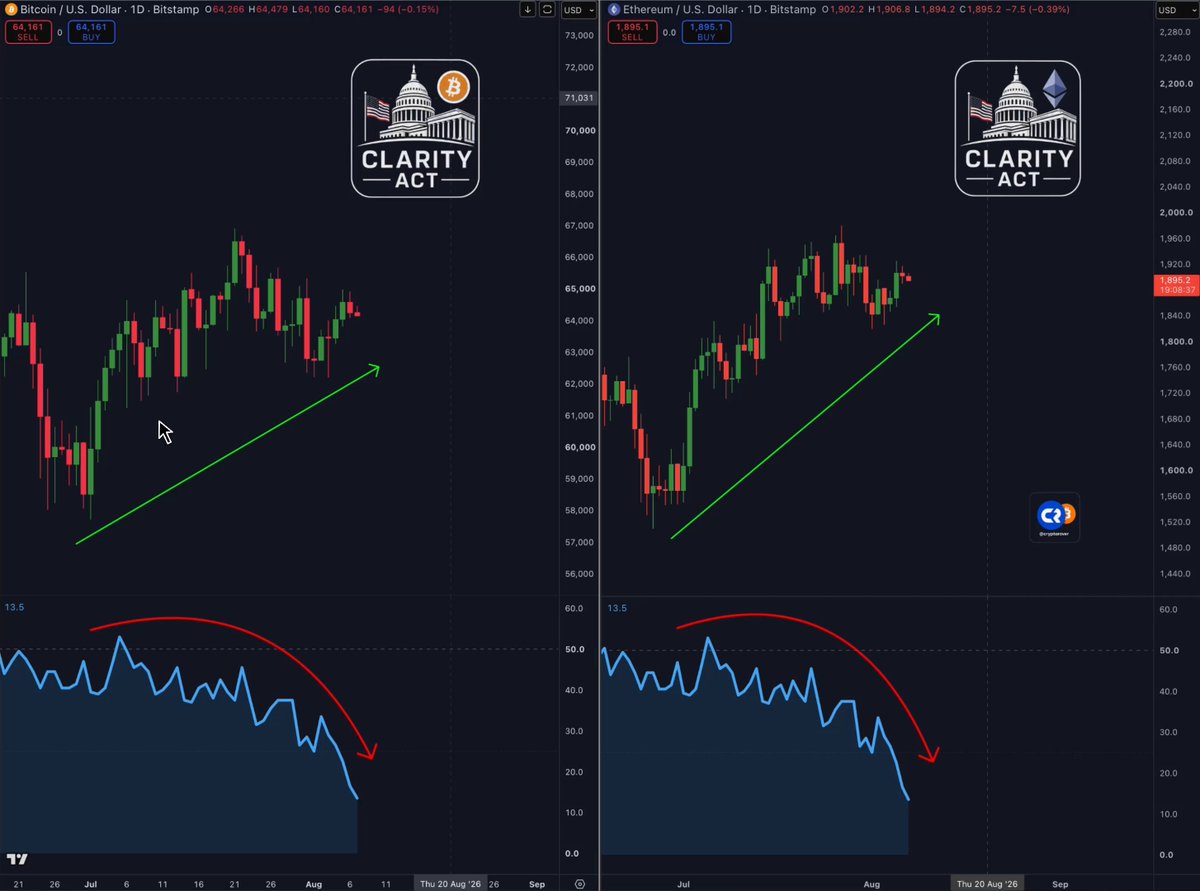The width and height of the screenshot is (1200, 891).
Task: Click the 64,161 BUY button
Action: coord(93,32)
